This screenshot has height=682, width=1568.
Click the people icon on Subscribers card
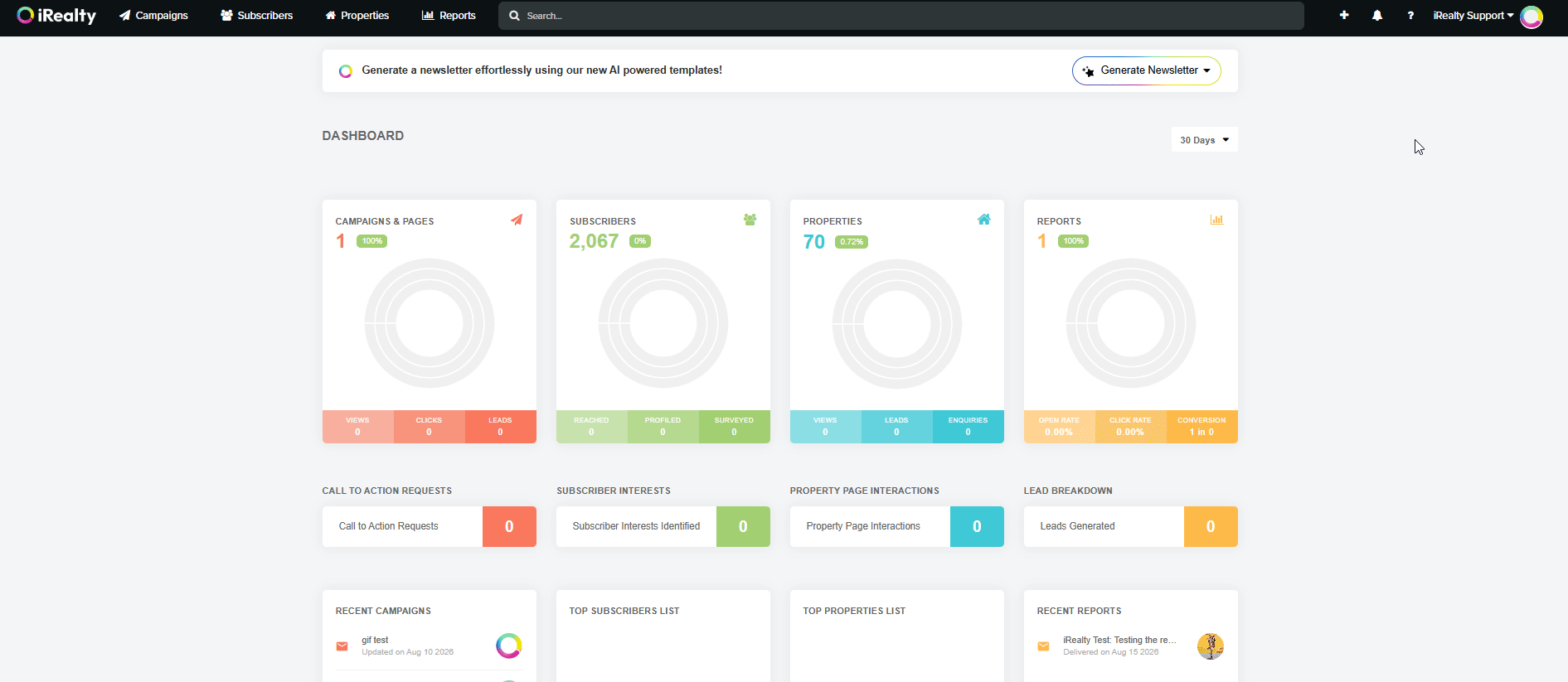(x=750, y=220)
